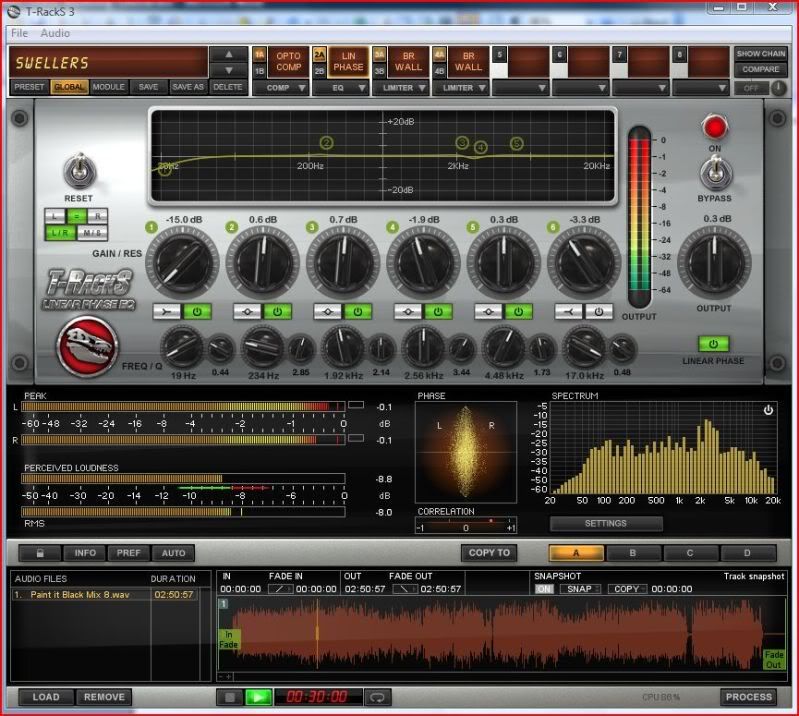Click the T-Rex skull logo button
Viewport: 799px width, 716px height.
point(88,347)
